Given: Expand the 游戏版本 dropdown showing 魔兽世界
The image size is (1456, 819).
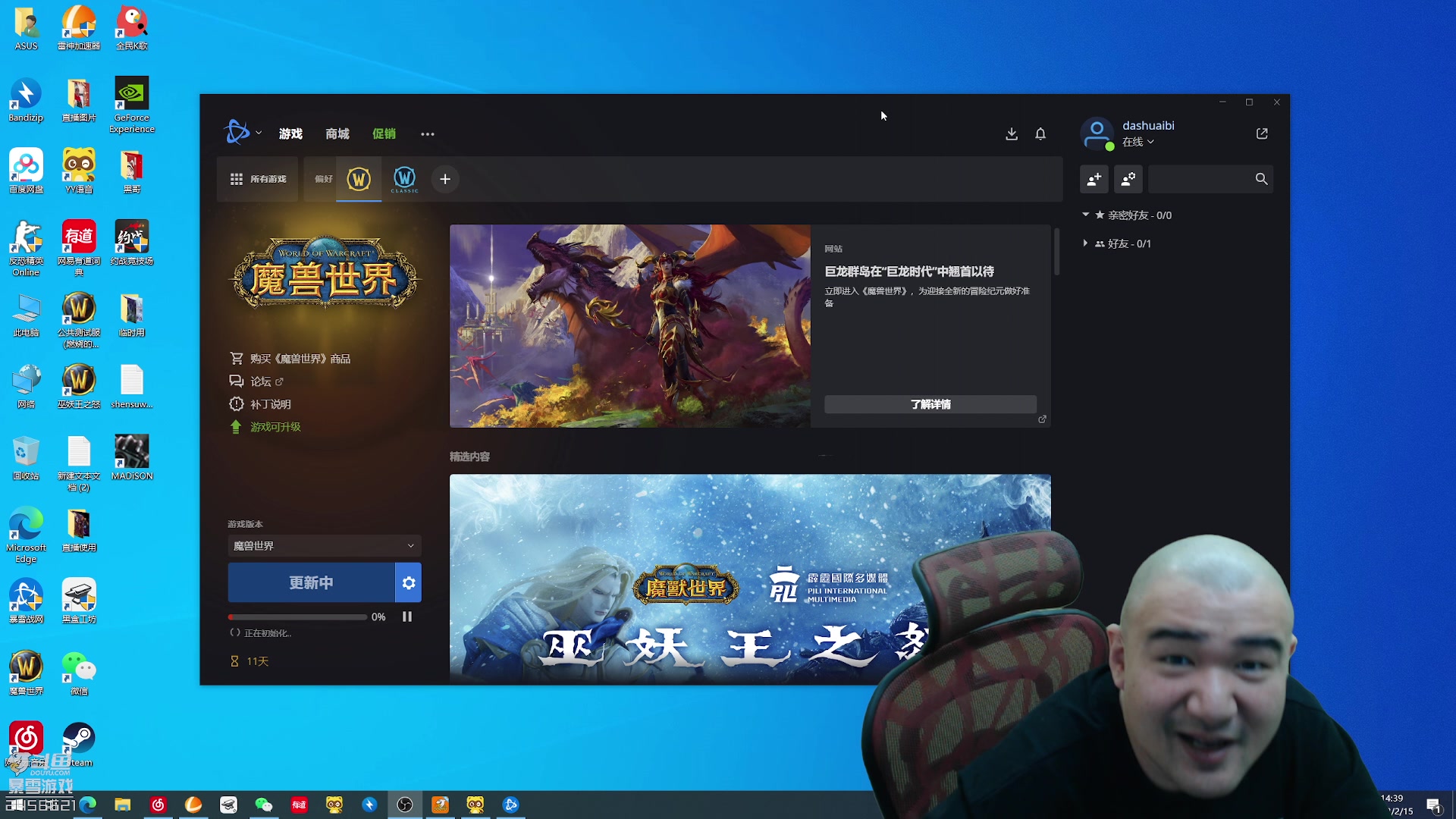Looking at the screenshot, I should point(325,545).
